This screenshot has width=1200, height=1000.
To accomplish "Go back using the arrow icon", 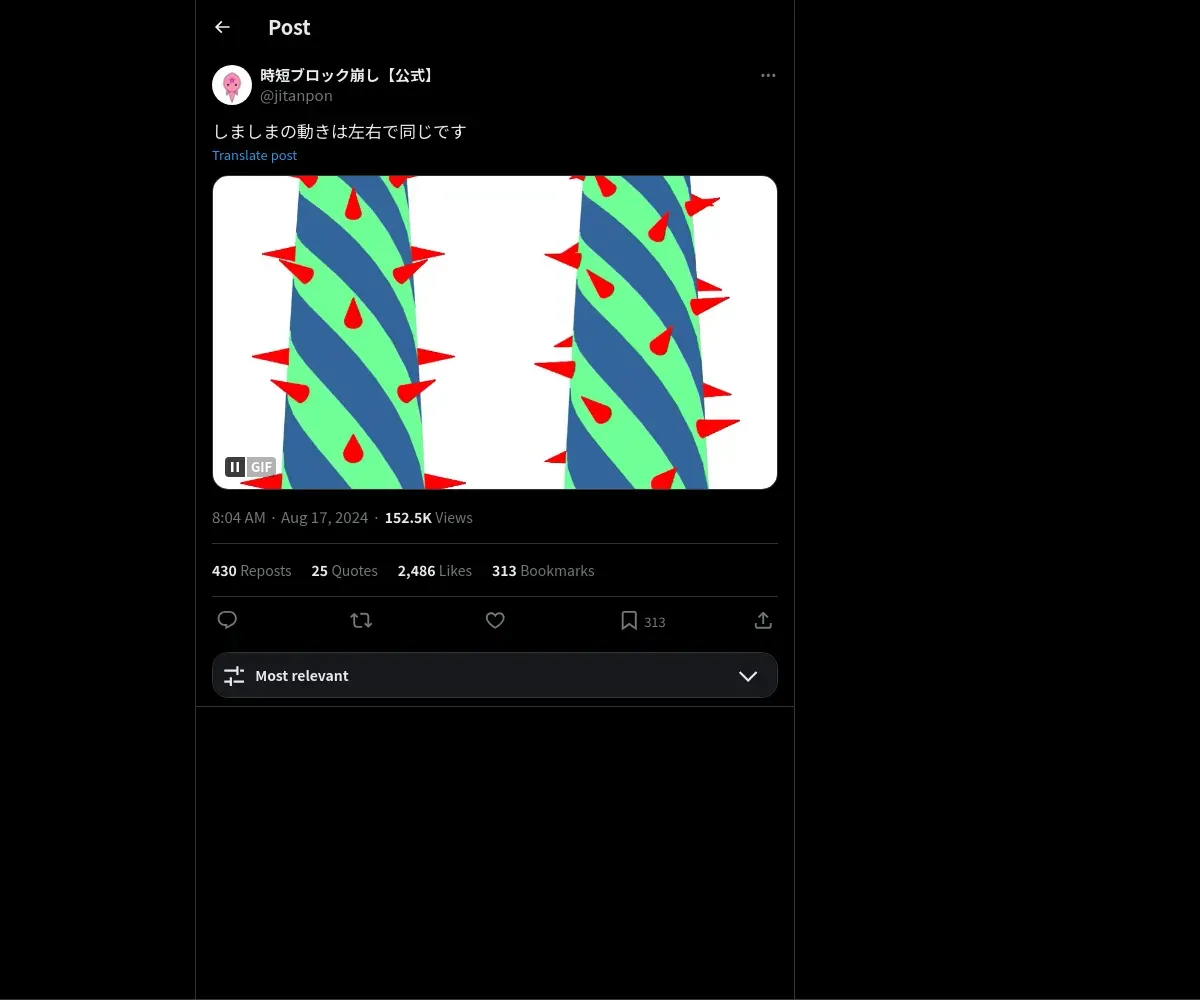I will click(222, 27).
